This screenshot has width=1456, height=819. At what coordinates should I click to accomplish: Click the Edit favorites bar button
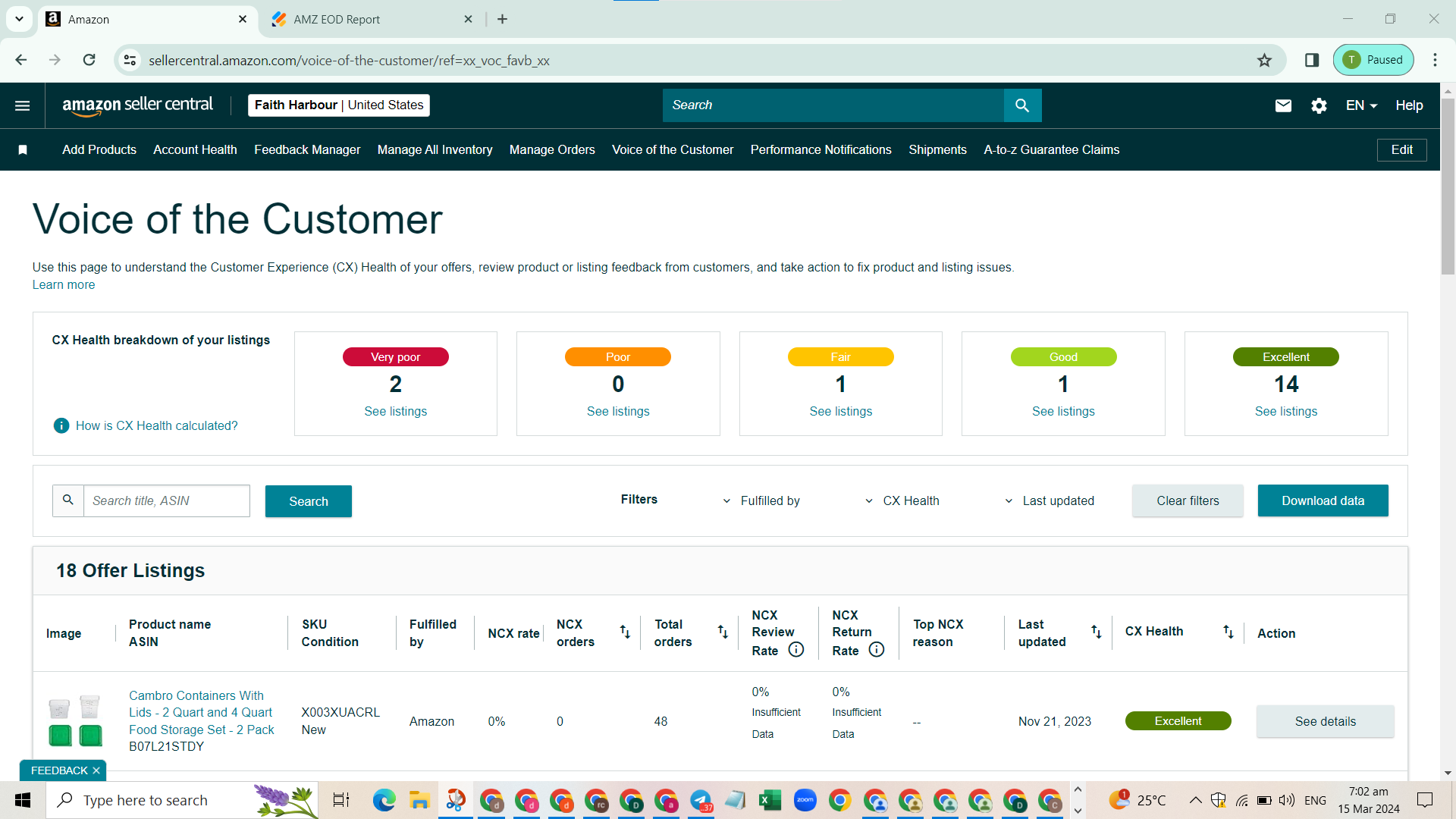point(1401,150)
